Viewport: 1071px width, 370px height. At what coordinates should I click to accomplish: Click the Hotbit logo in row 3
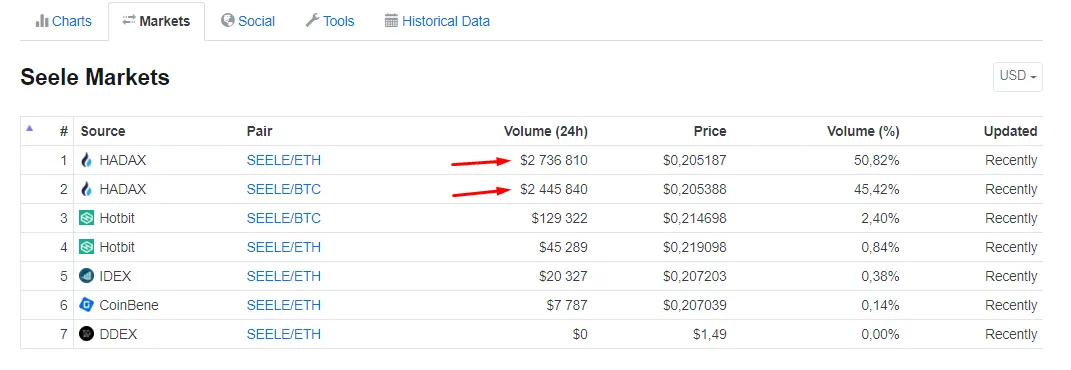pos(86,218)
